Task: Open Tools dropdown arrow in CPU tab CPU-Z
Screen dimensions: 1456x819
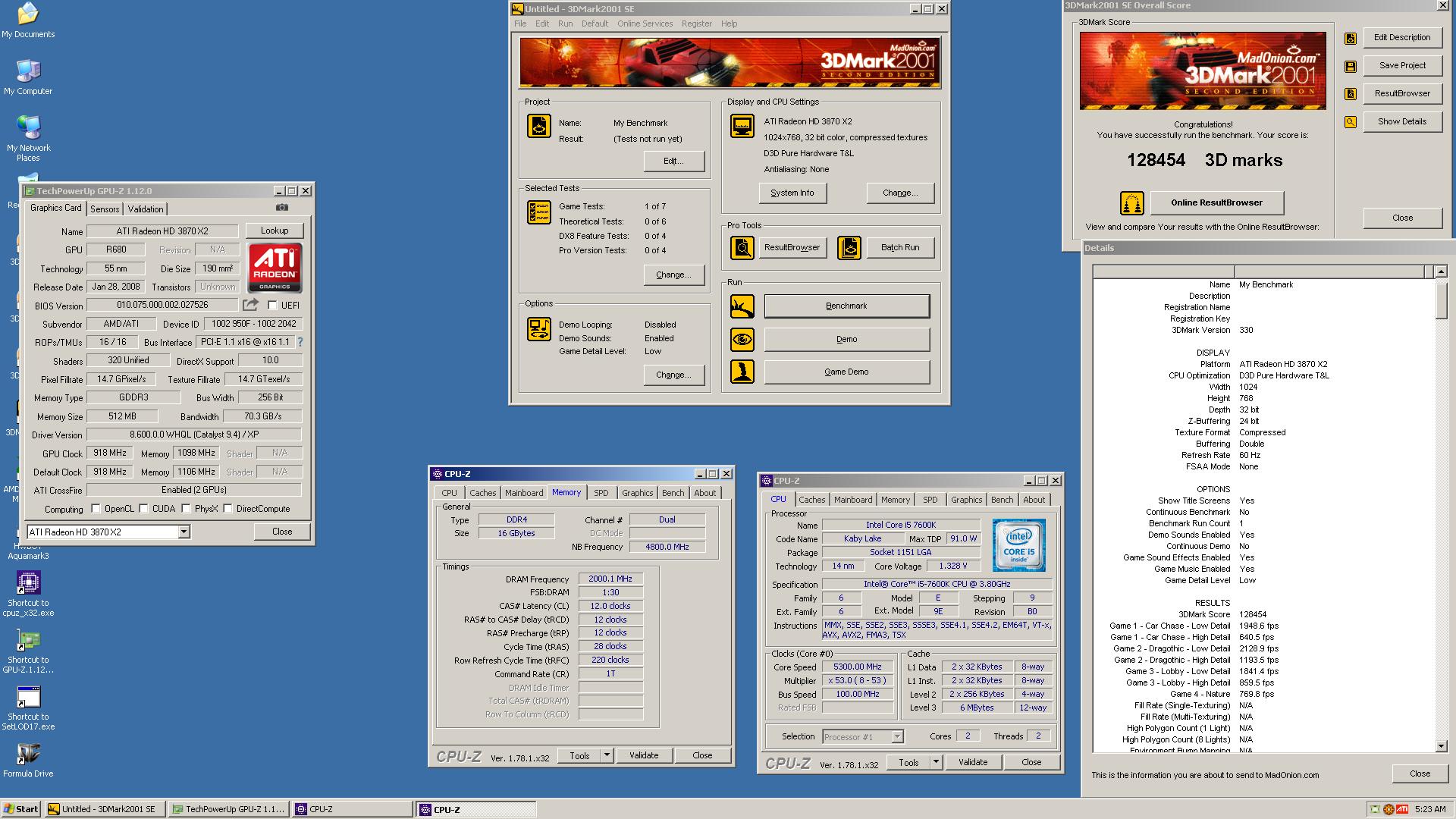Action: pos(936,762)
